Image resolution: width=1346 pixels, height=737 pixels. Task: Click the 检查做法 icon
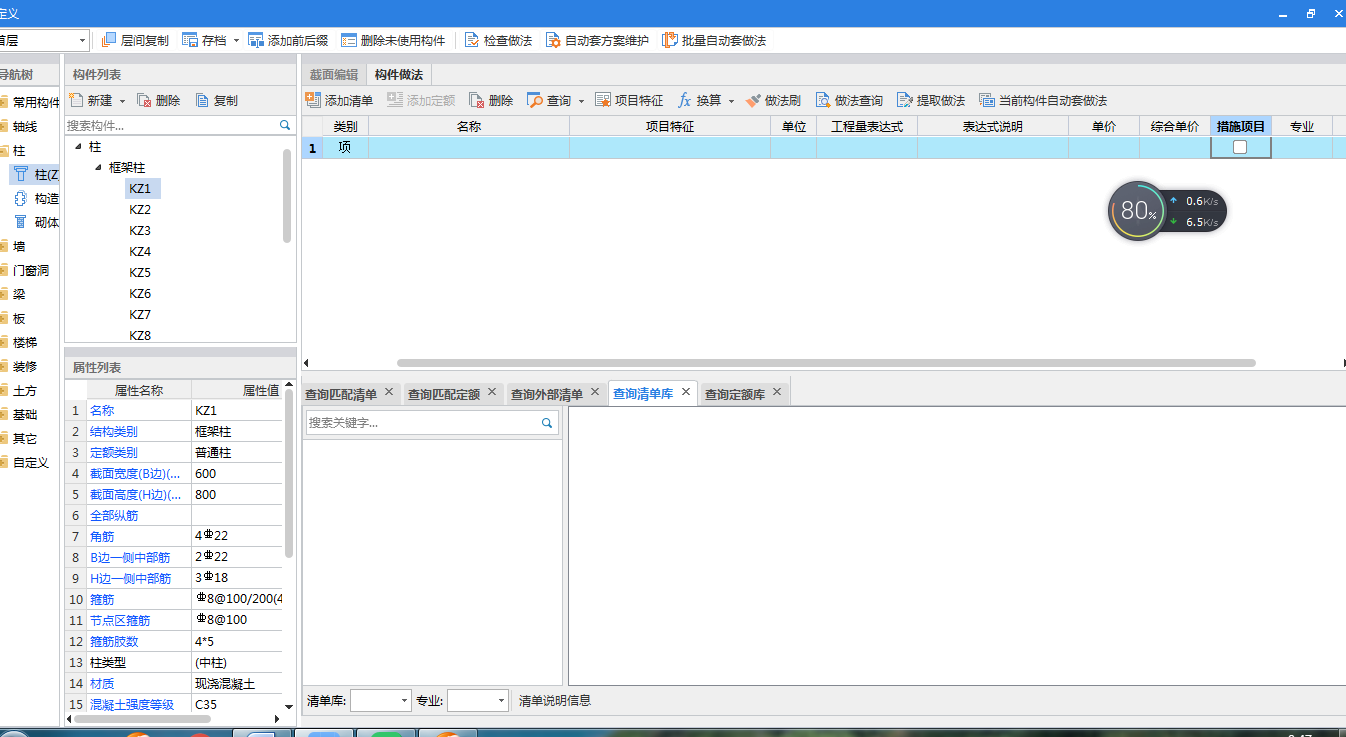click(472, 40)
